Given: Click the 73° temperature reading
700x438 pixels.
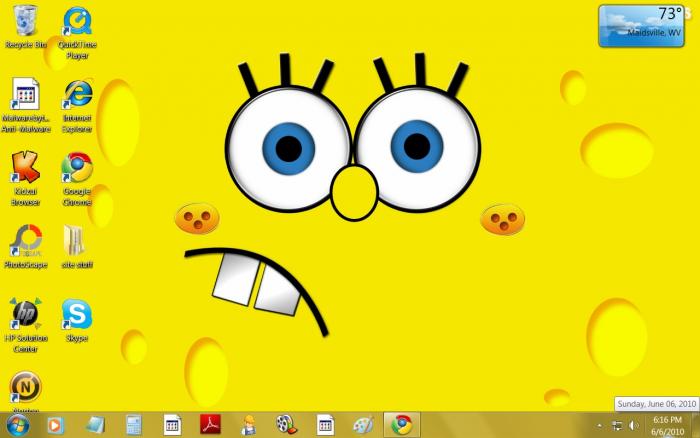Looking at the screenshot, I should [x=671, y=13].
